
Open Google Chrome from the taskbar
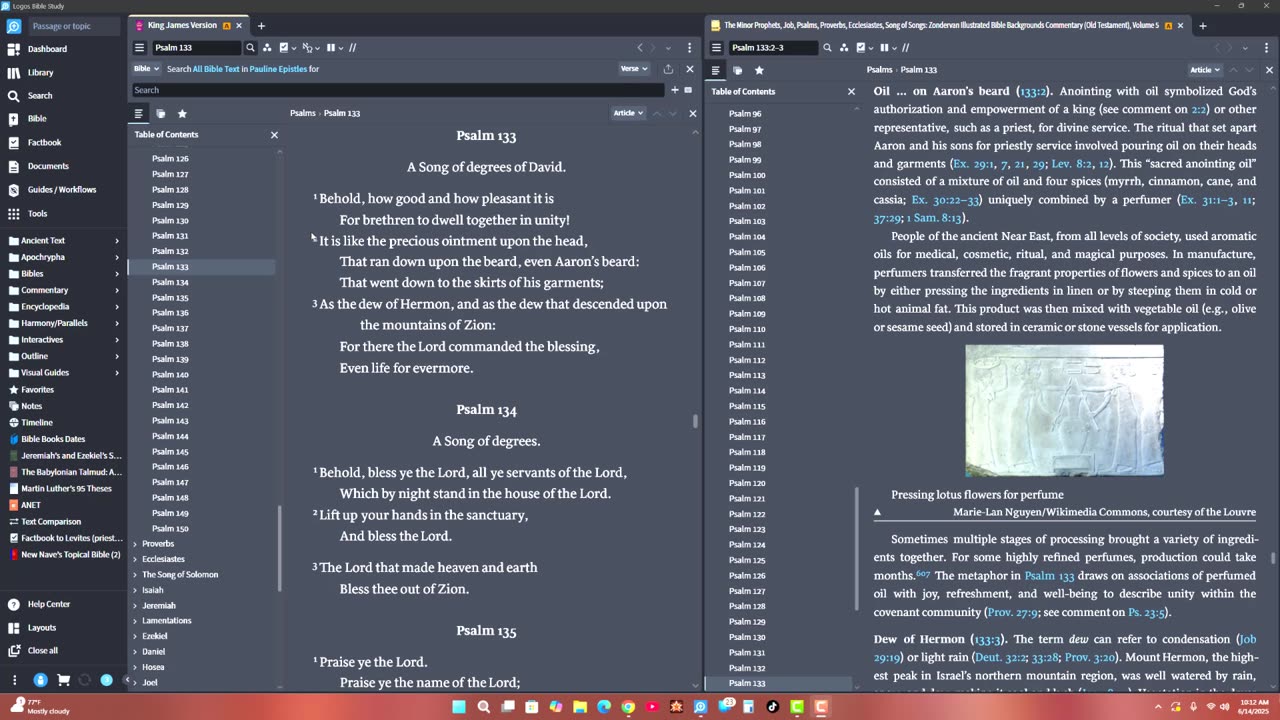pyautogui.click(x=628, y=707)
